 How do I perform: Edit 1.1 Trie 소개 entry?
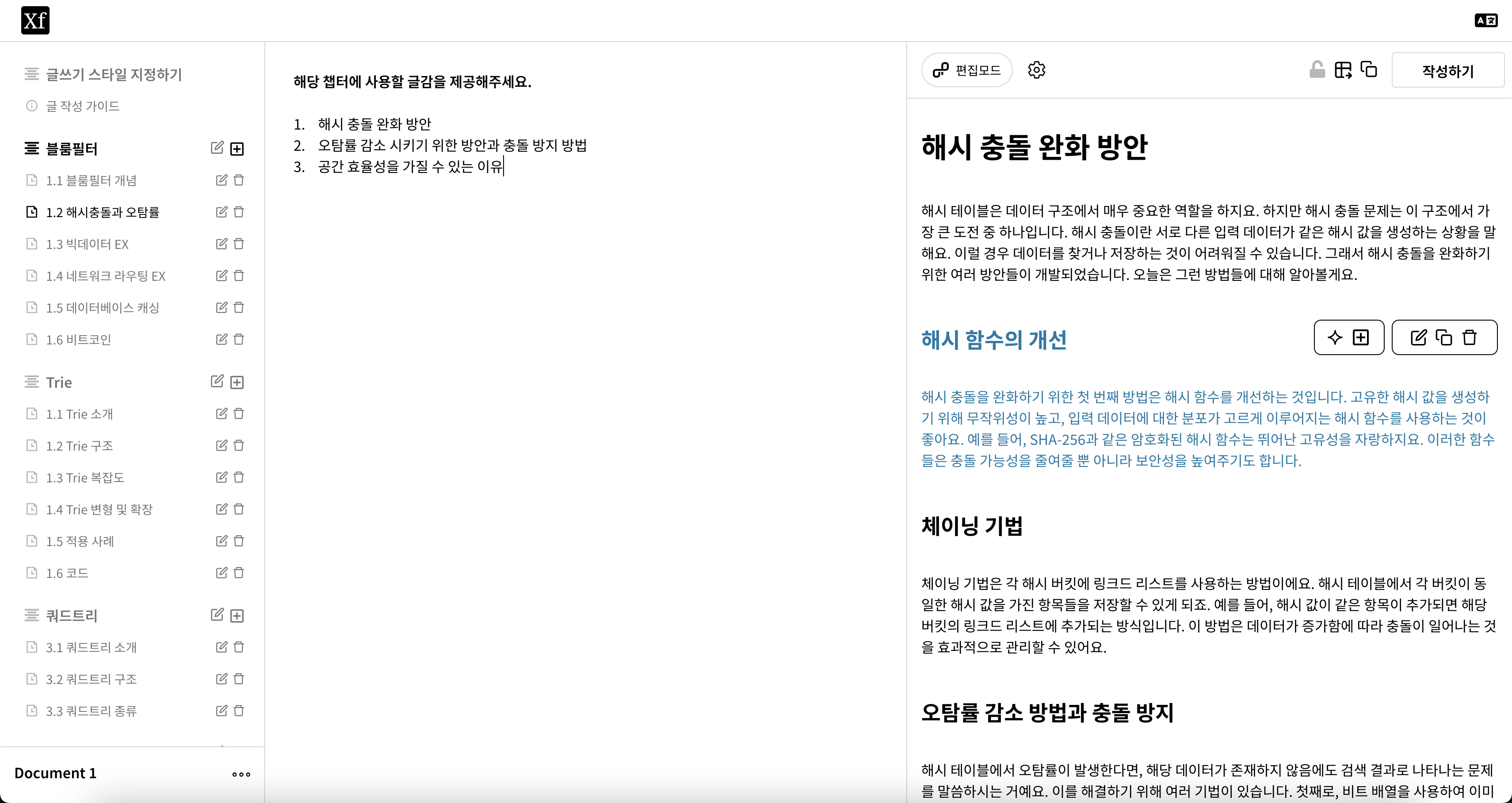[x=221, y=414]
